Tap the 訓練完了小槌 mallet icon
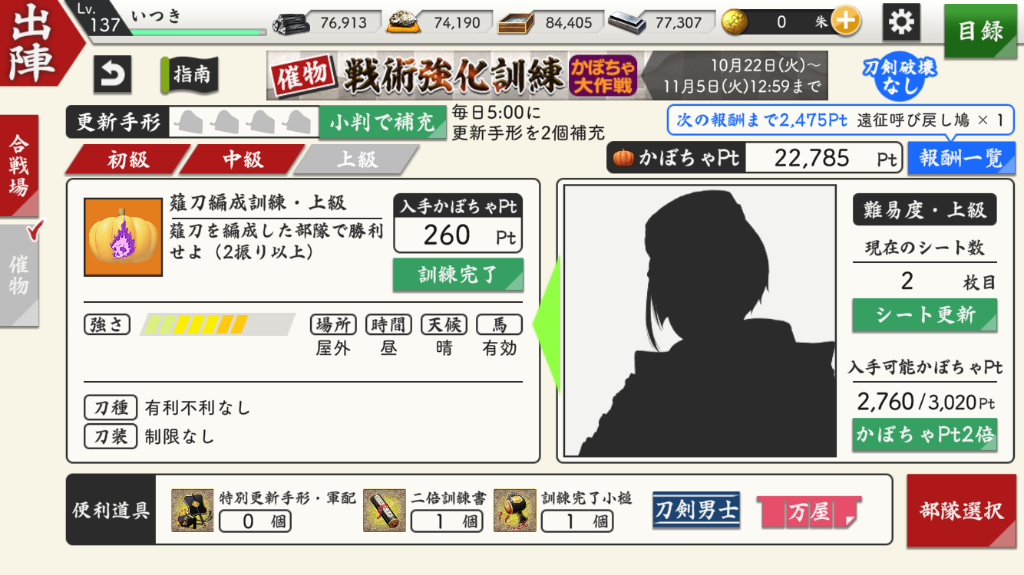This screenshot has width=1024, height=575. 515,510
